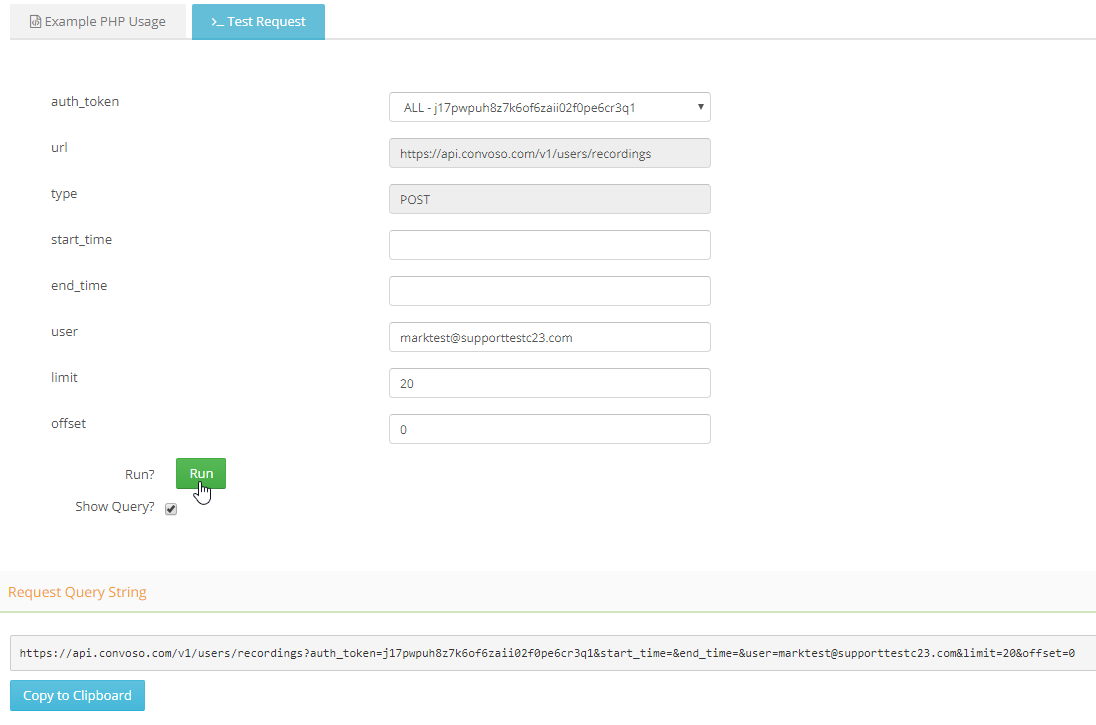
Task: Switch to the Example PHP Usage tab
Action: click(x=98, y=22)
